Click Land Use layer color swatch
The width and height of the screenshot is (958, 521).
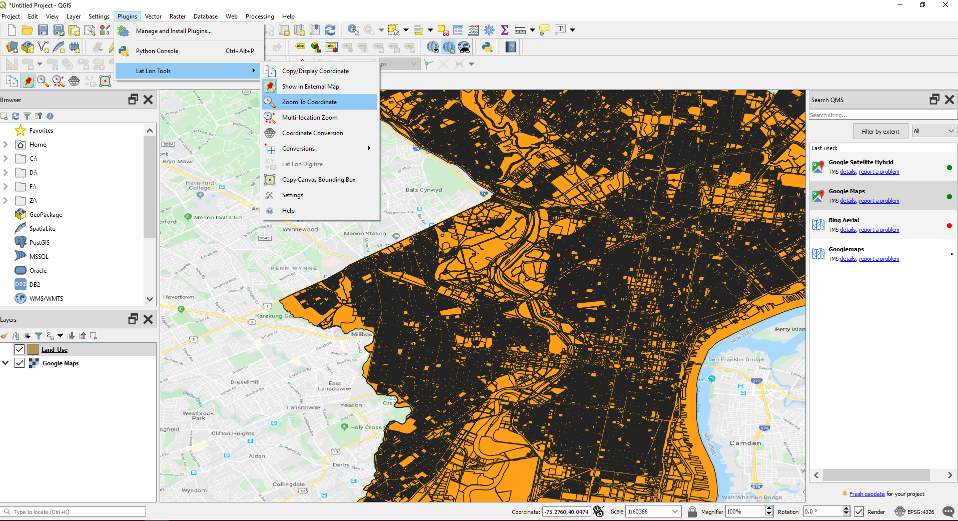click(x=34, y=350)
